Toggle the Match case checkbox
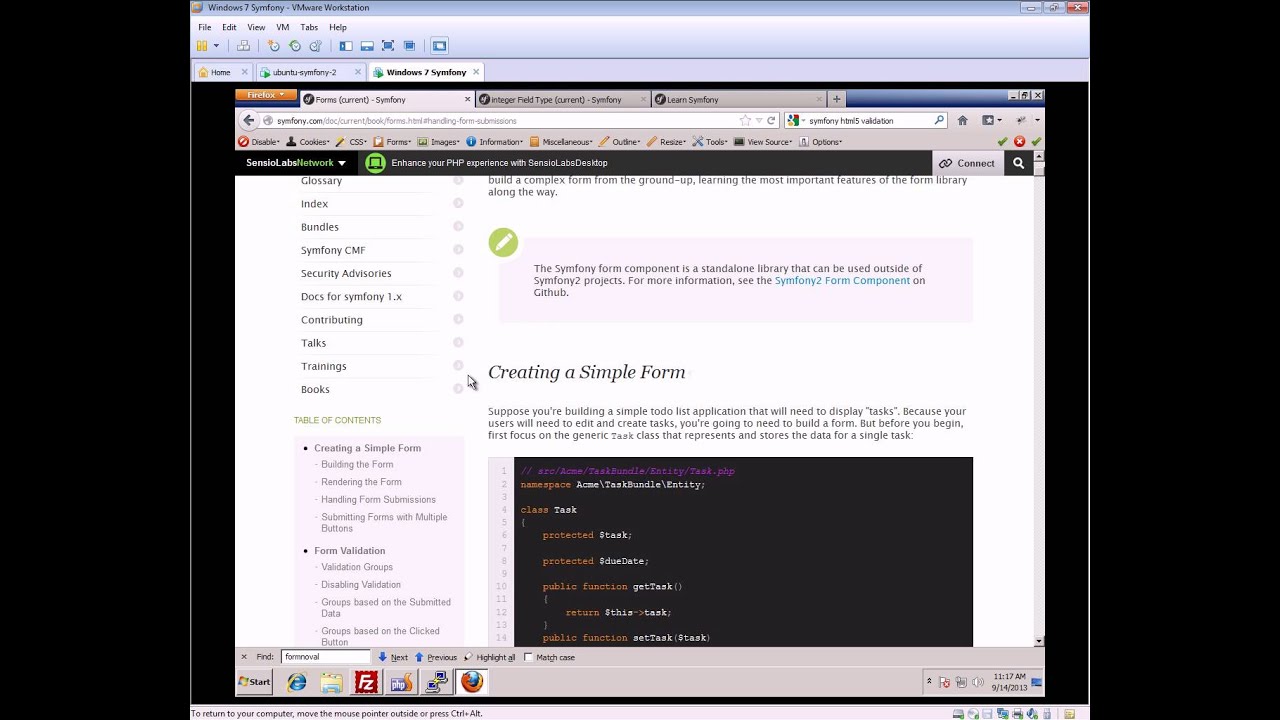 pyautogui.click(x=529, y=657)
